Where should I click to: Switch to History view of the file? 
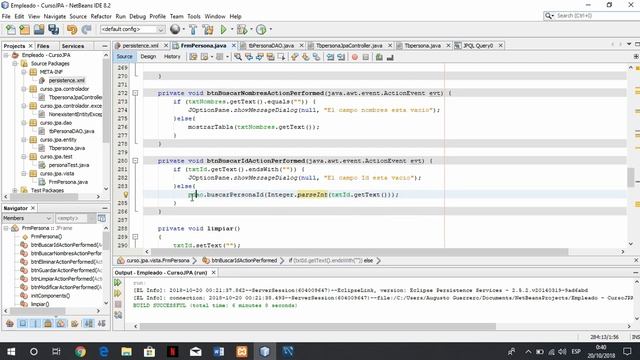pos(172,57)
